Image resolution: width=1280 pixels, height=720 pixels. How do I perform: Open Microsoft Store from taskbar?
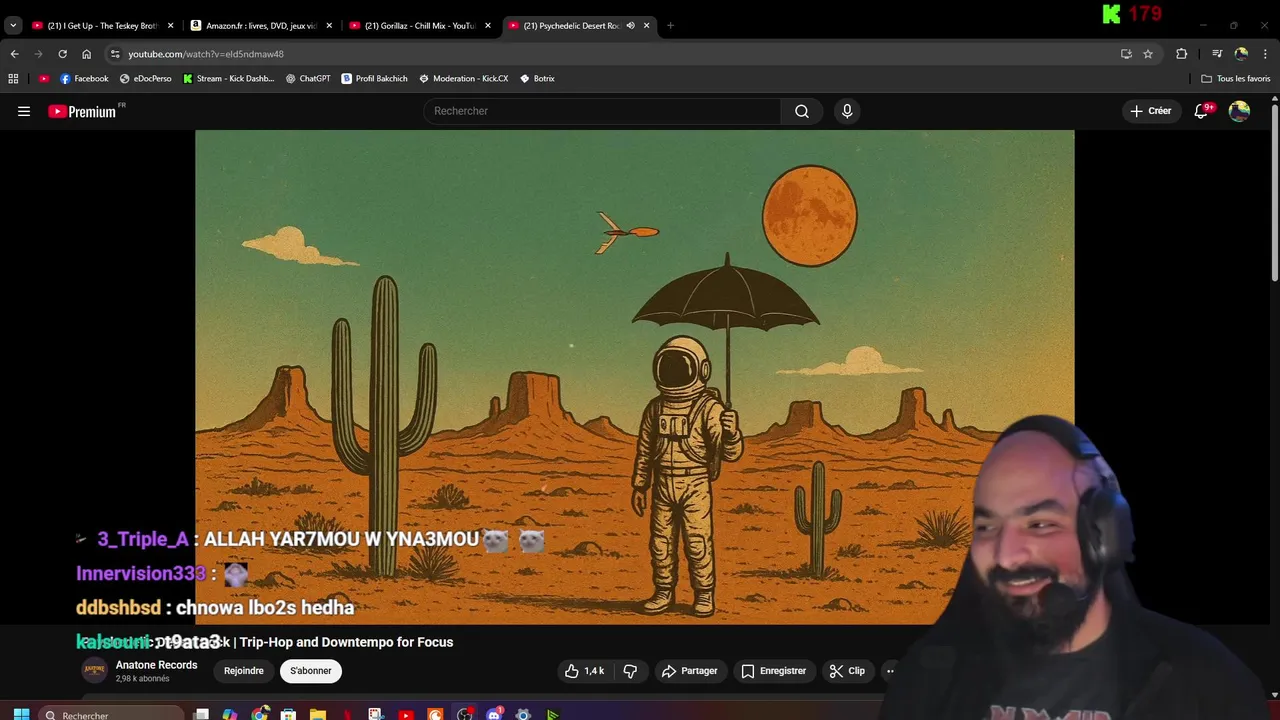click(x=289, y=714)
